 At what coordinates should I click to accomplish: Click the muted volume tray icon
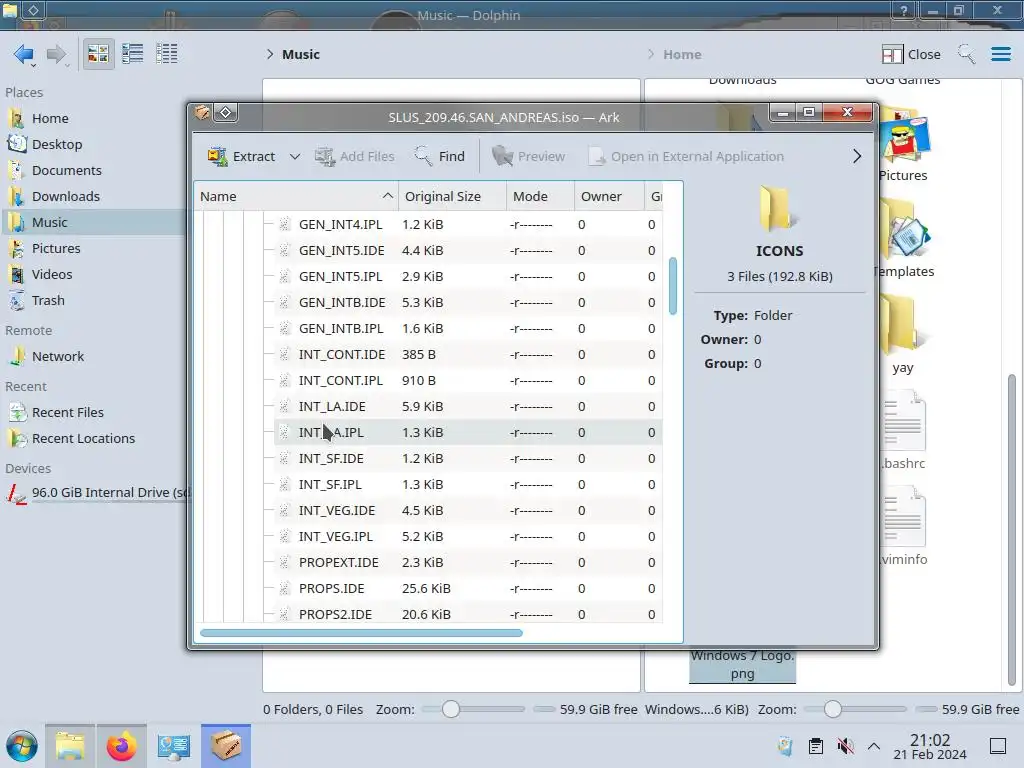845,746
